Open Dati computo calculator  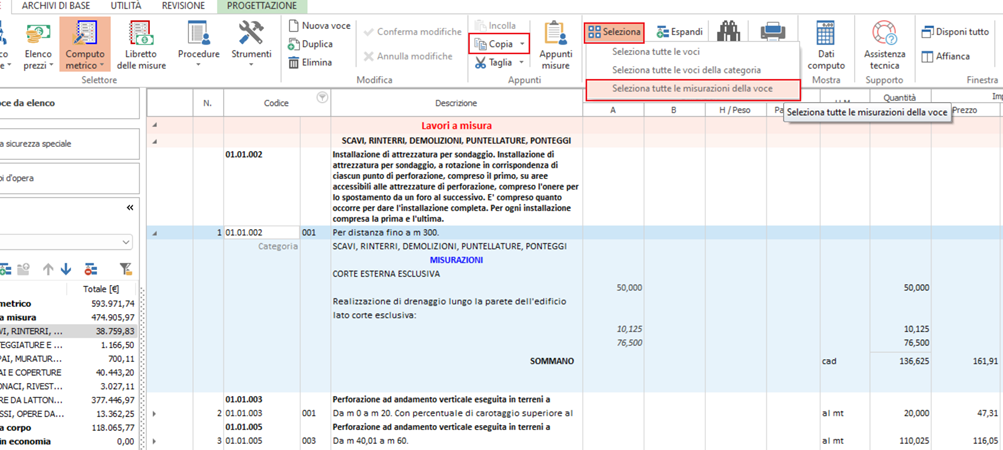(828, 44)
